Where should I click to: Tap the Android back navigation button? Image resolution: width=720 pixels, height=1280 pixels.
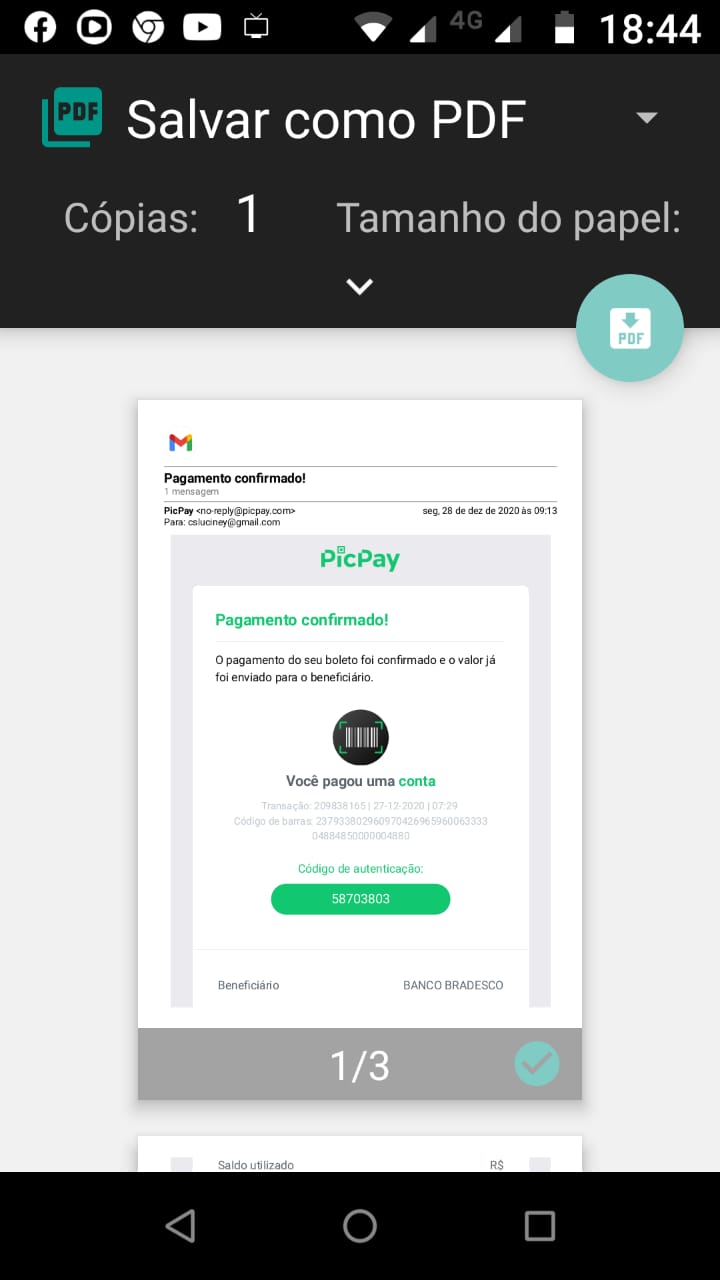[180, 1226]
